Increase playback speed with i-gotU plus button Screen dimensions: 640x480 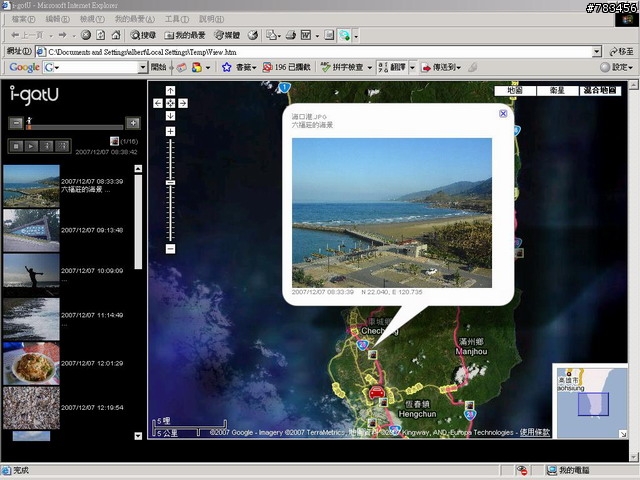click(x=133, y=123)
